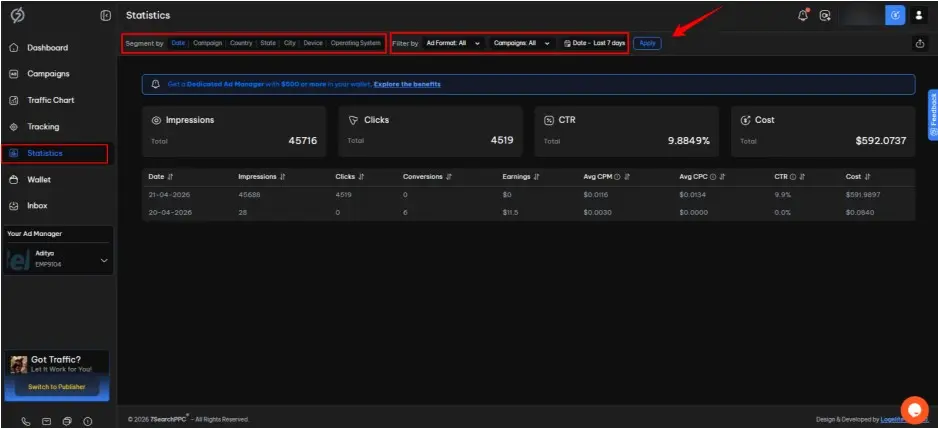Sort table by Earnings column
Screen dimensions: 938x429
pos(537,177)
